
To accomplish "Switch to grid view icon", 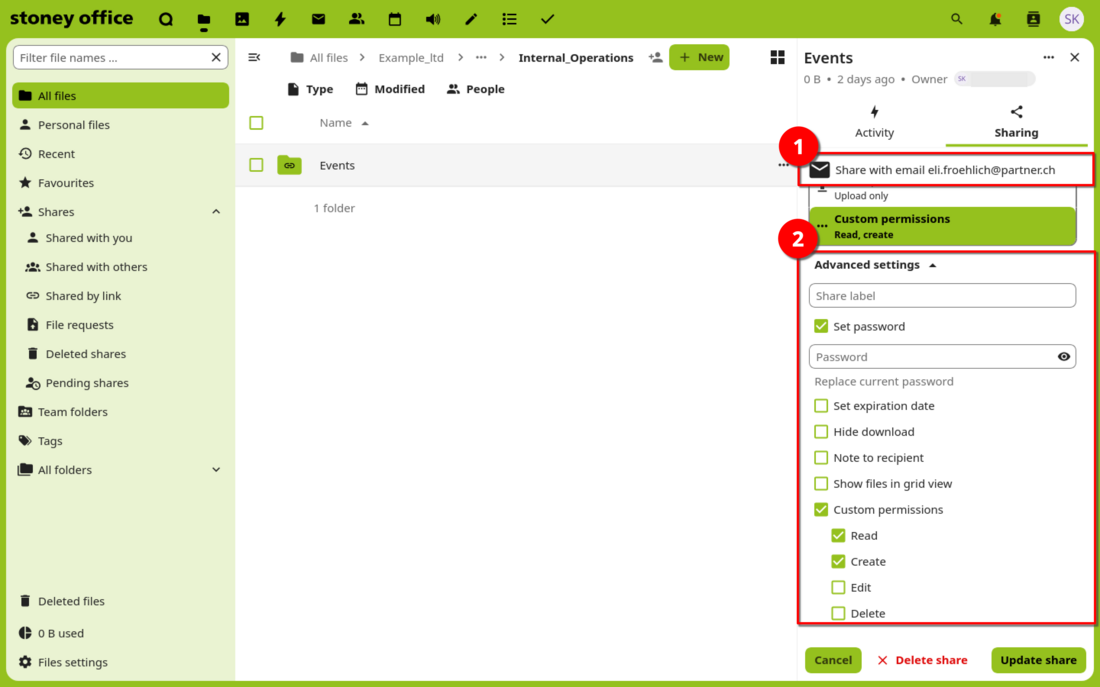I will tap(777, 58).
